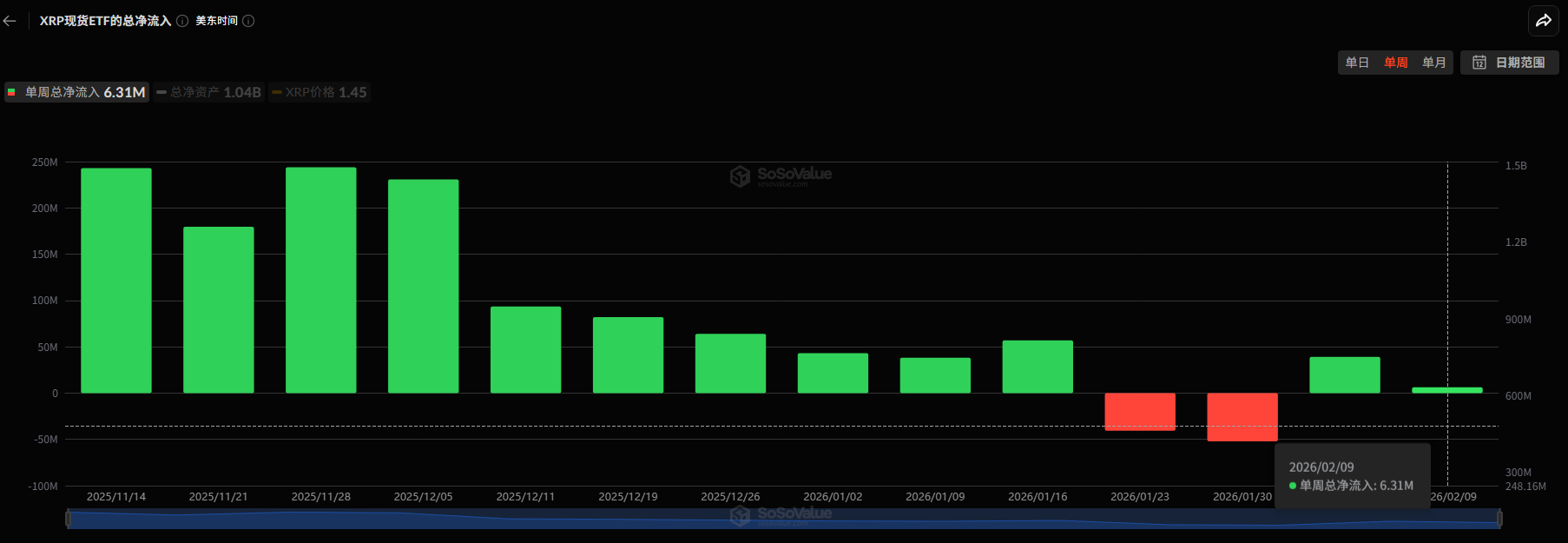Toggle the 单周总净流入 legend series
Image resolution: width=1568 pixels, height=543 pixels.
76,92
